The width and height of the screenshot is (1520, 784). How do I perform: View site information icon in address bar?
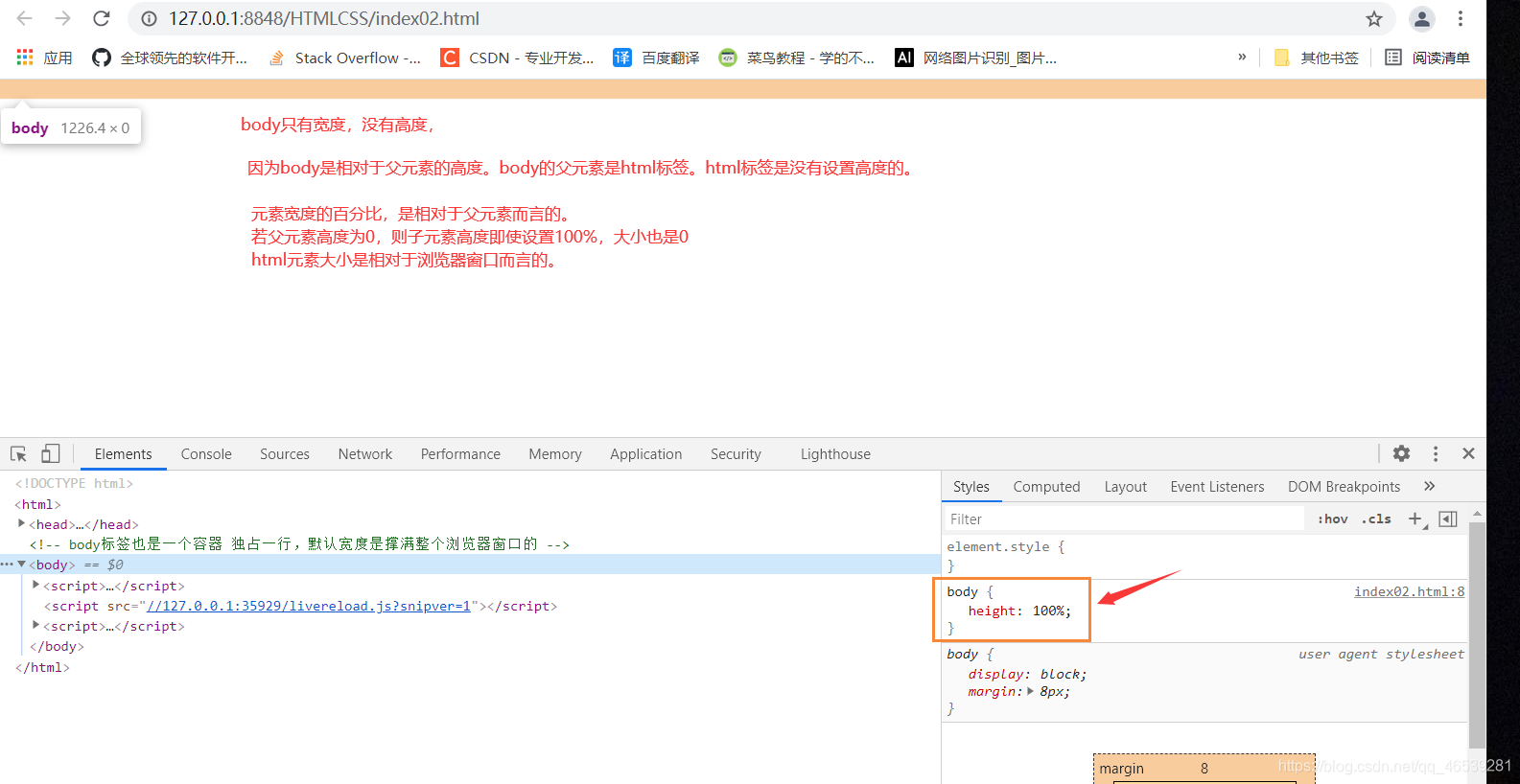pos(149,18)
